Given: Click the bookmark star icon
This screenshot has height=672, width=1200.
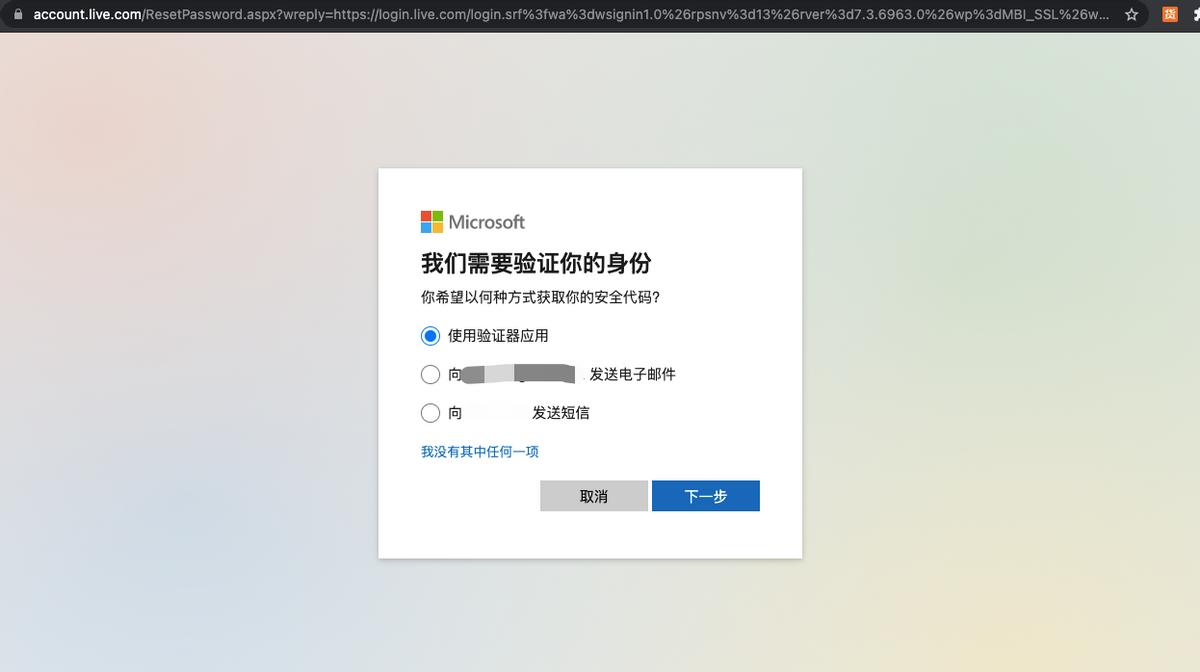Looking at the screenshot, I should [x=1131, y=15].
